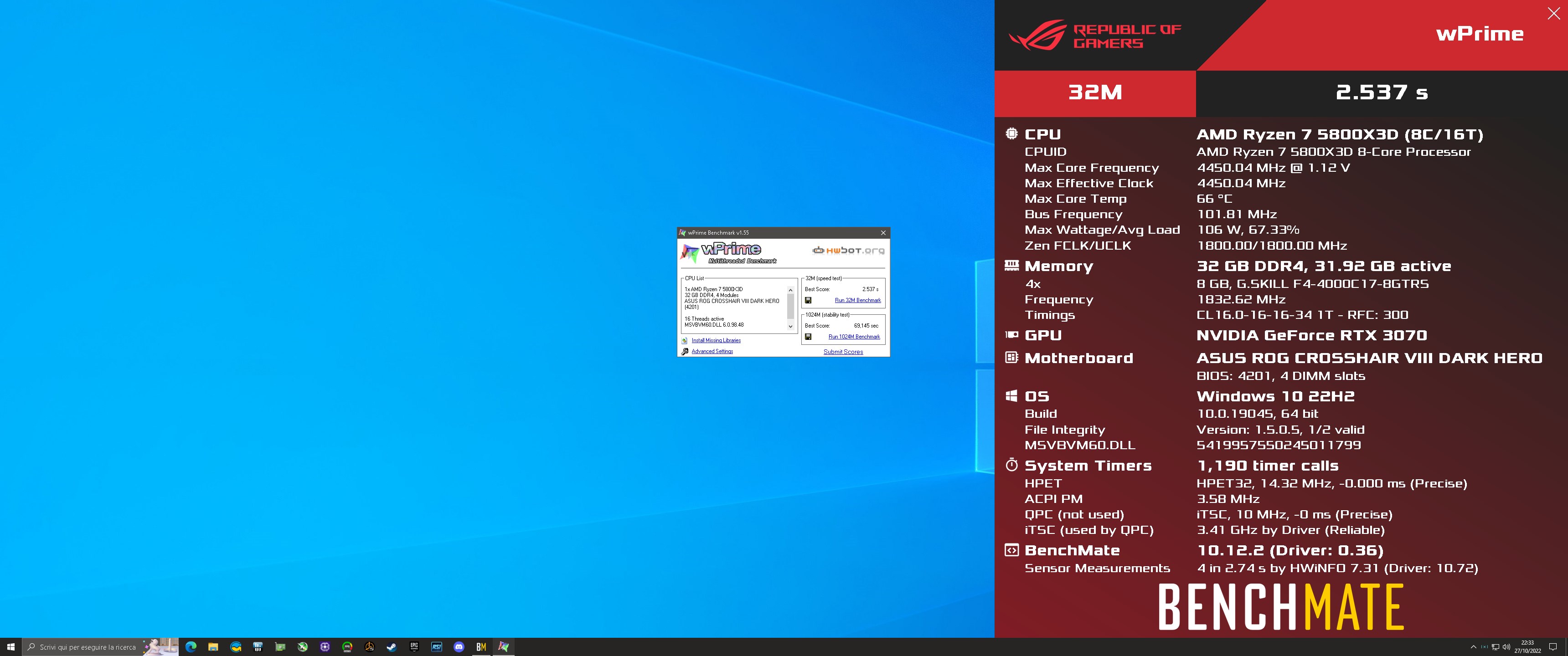The height and width of the screenshot is (656, 1568).
Task: Click the save icon under 1024M stability test
Action: point(808,337)
